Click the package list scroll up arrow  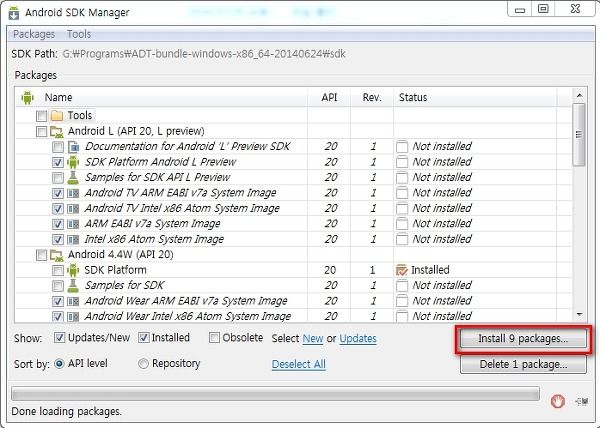(579, 95)
